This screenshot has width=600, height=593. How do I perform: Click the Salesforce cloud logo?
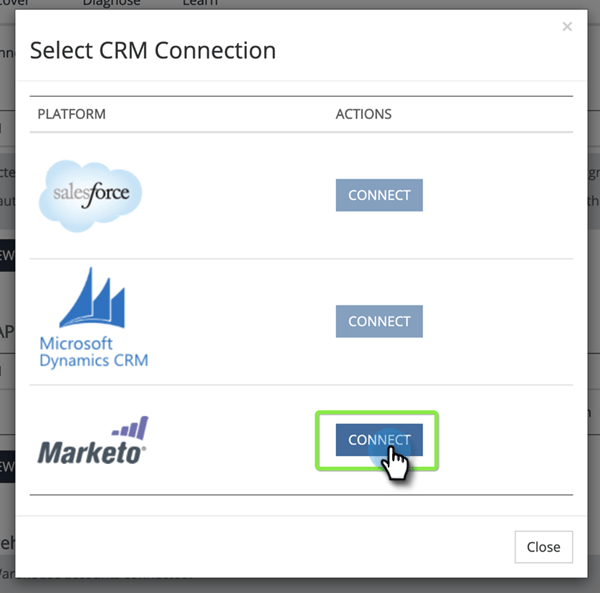coord(91,196)
